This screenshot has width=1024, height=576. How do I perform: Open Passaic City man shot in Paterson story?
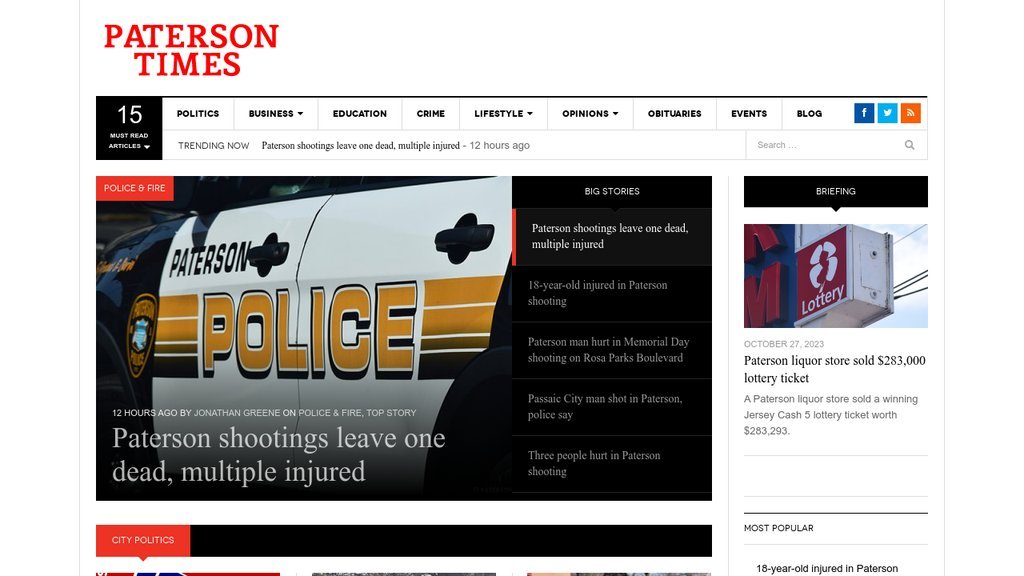612,407
